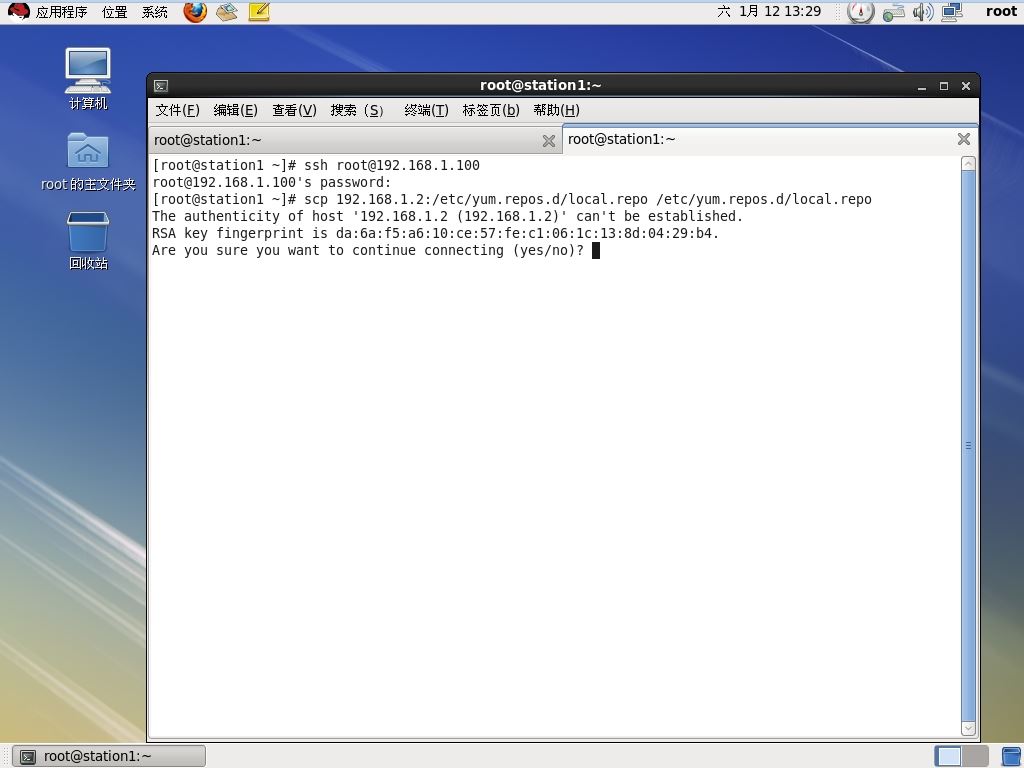Close the second terminal tab
Viewport: 1024px width, 768px height.
click(964, 138)
